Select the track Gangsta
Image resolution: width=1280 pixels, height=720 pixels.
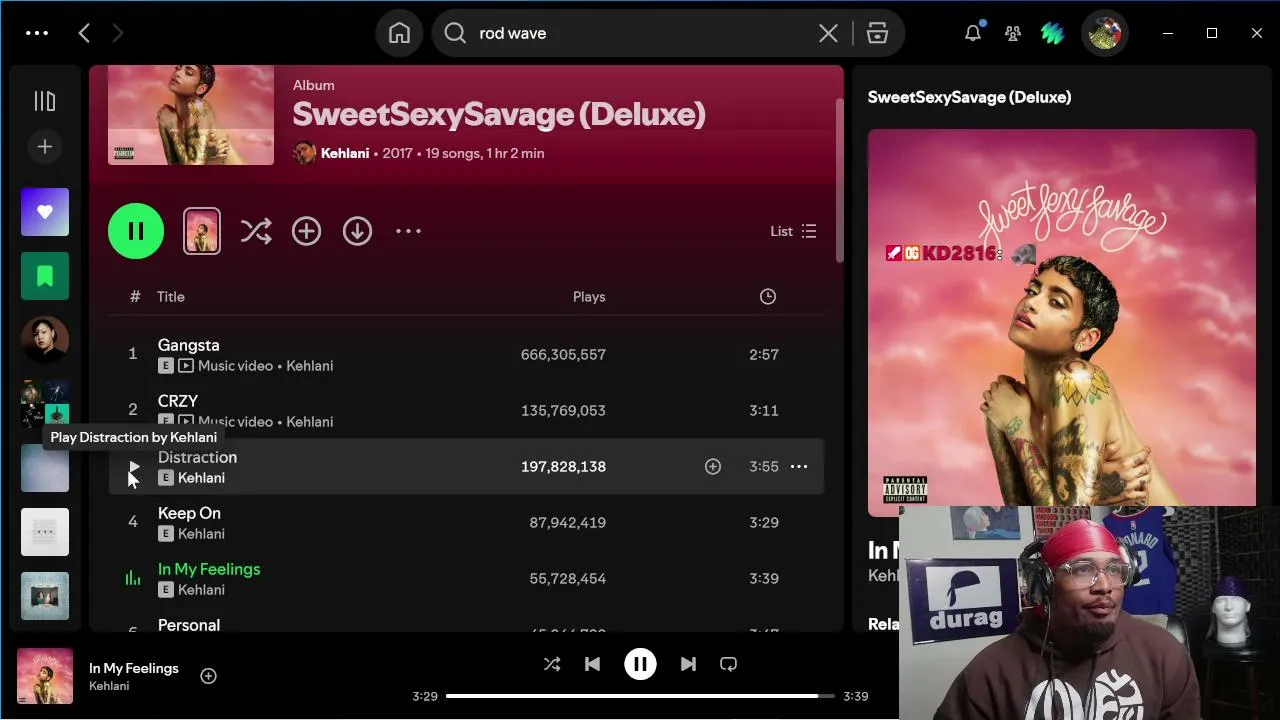(189, 345)
